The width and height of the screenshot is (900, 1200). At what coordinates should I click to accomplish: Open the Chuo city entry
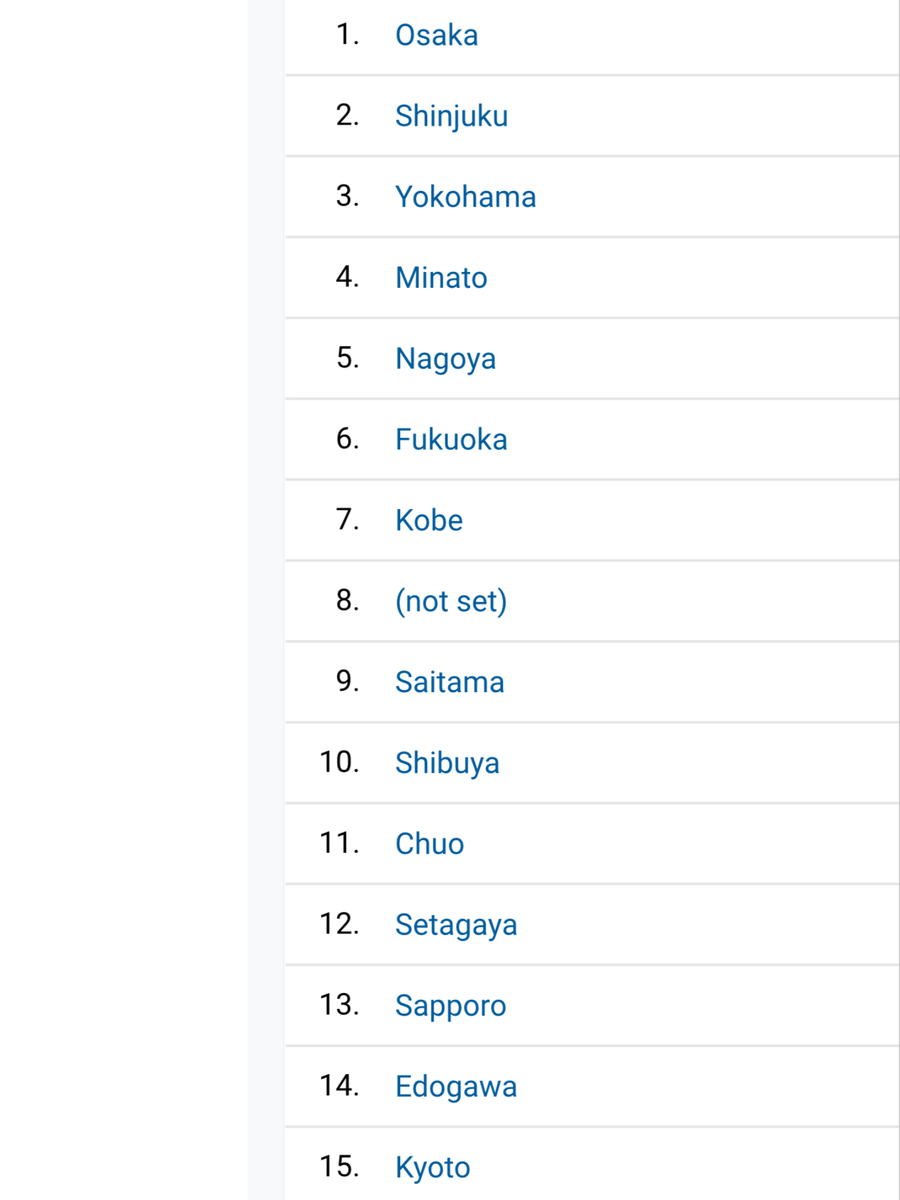tap(429, 844)
